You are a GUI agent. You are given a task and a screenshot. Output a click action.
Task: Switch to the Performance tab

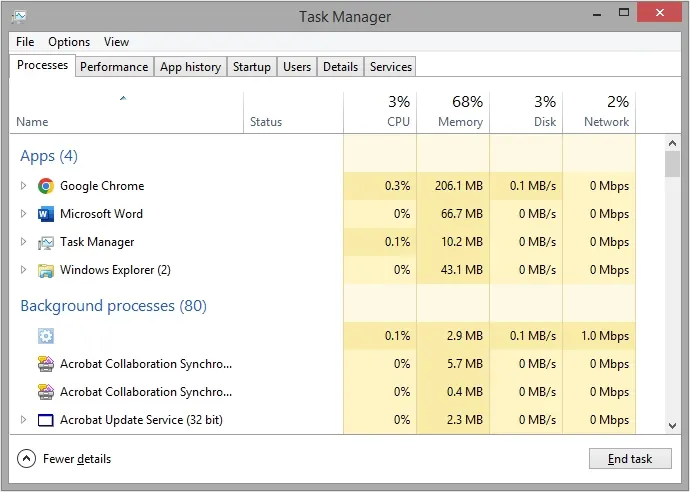pos(114,67)
